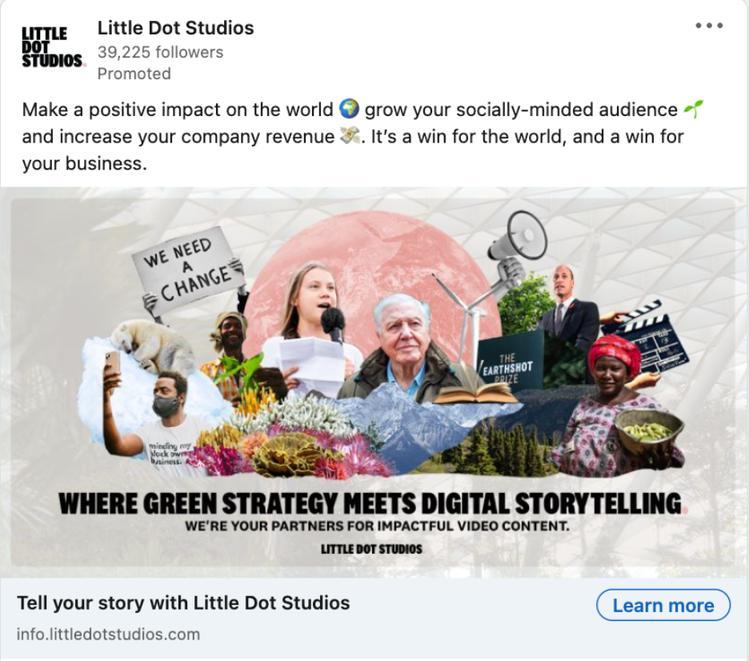Open the three-dot post options menu

708,26
